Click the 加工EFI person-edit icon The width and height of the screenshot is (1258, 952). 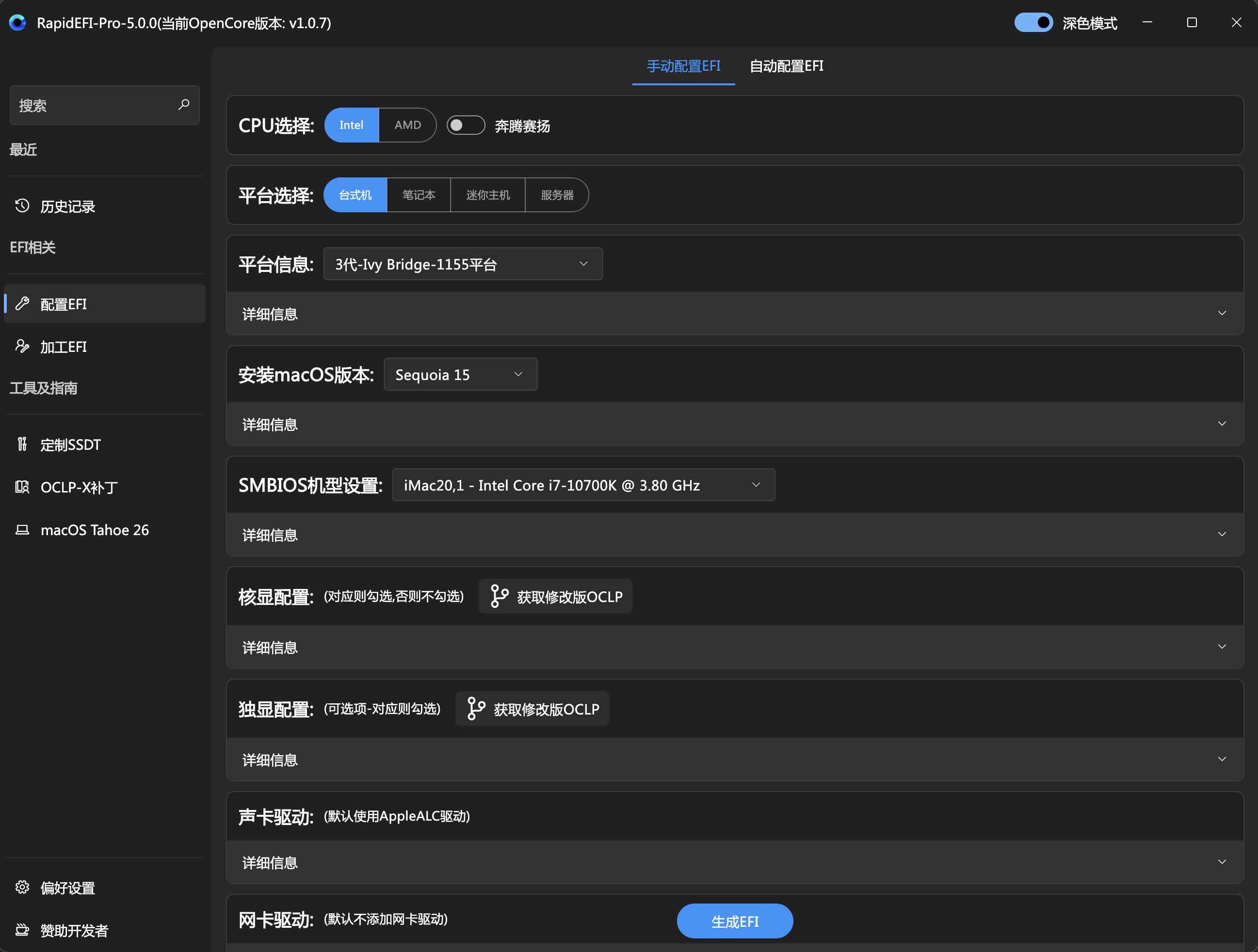pos(22,346)
